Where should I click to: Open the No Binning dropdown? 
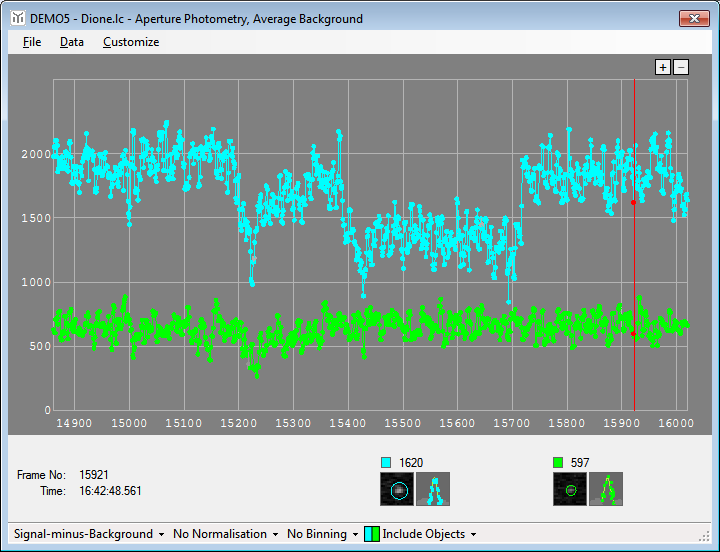click(x=322, y=534)
